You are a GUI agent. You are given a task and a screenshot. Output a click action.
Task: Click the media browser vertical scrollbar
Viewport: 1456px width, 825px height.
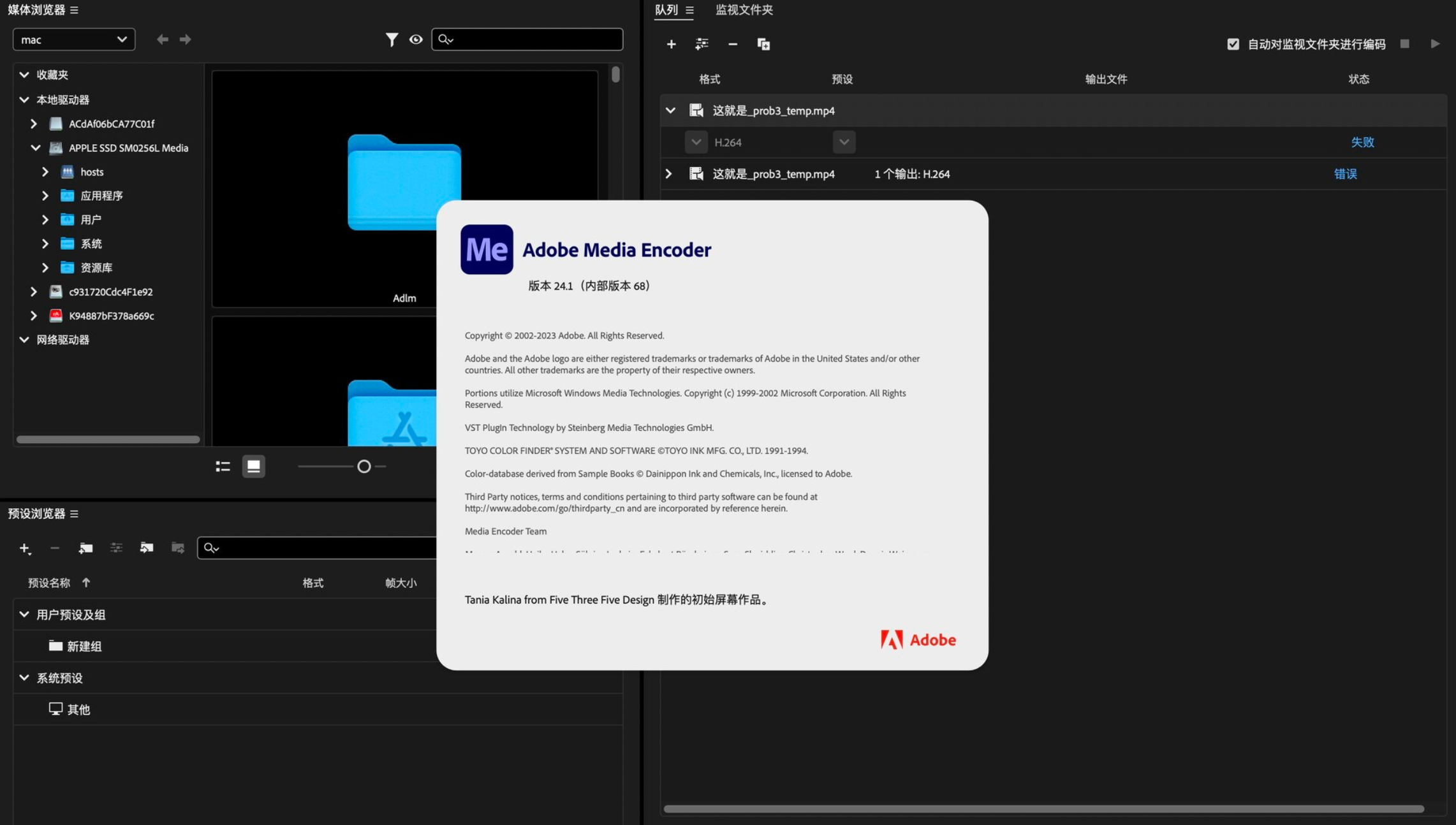click(x=615, y=75)
